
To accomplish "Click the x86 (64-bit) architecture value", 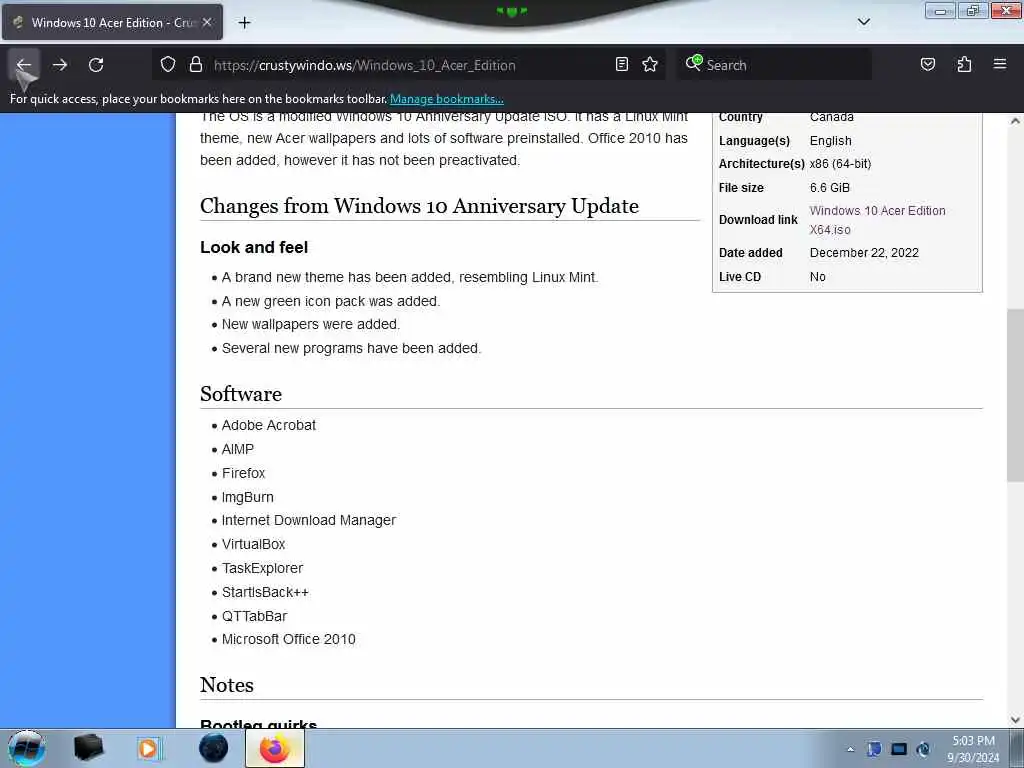I will click(840, 164).
